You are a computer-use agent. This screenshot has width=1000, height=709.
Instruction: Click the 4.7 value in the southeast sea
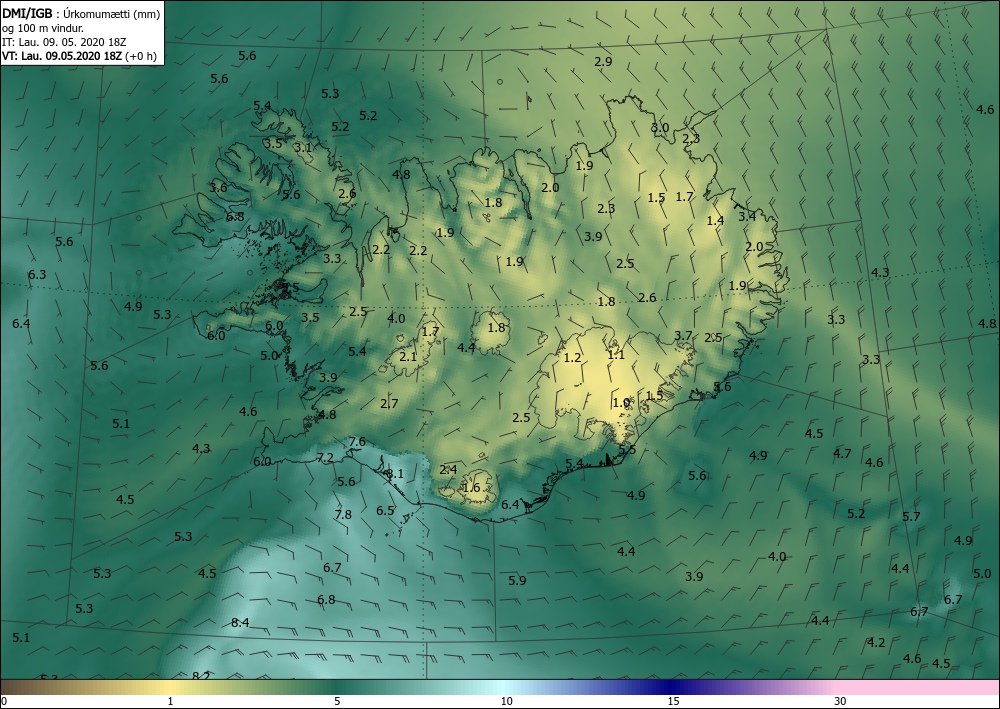842,454
